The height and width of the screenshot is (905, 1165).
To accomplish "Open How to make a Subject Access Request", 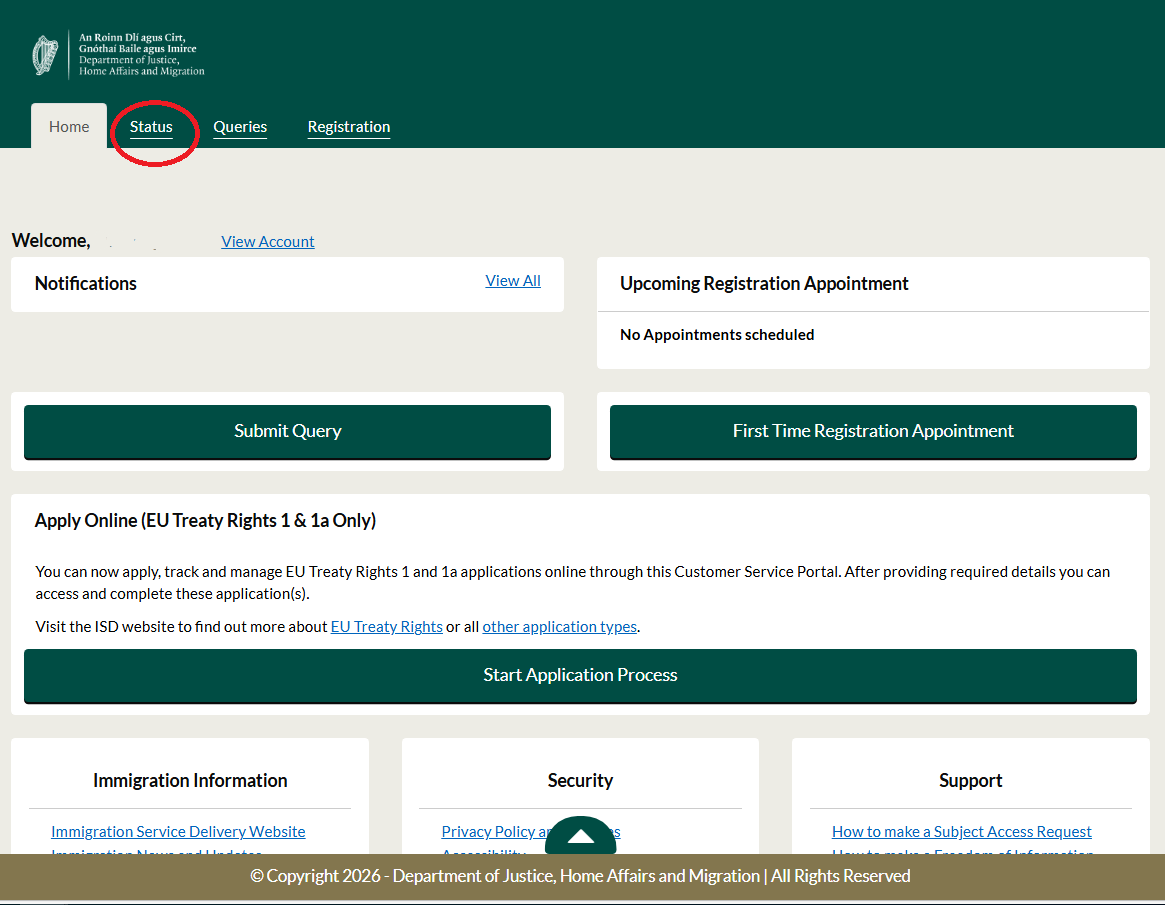I will [961, 831].
